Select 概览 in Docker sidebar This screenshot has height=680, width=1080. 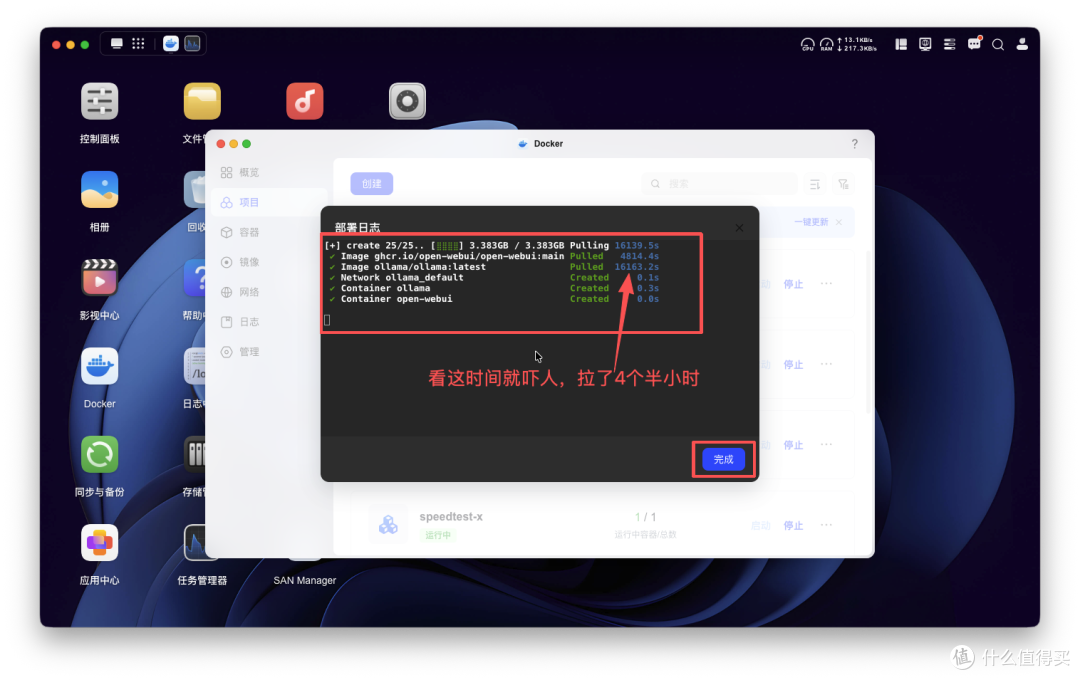pos(269,172)
